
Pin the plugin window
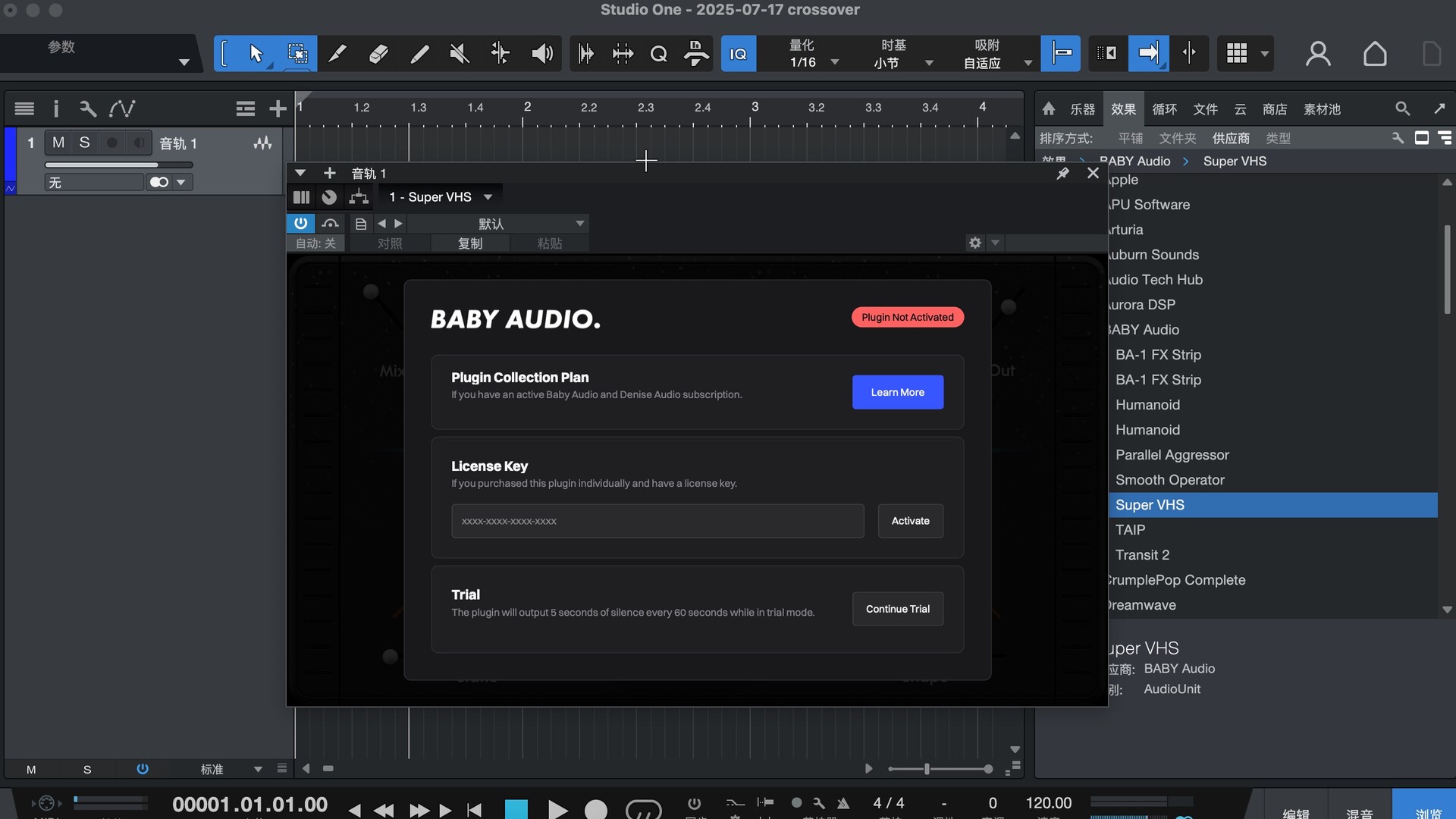[x=1063, y=173]
